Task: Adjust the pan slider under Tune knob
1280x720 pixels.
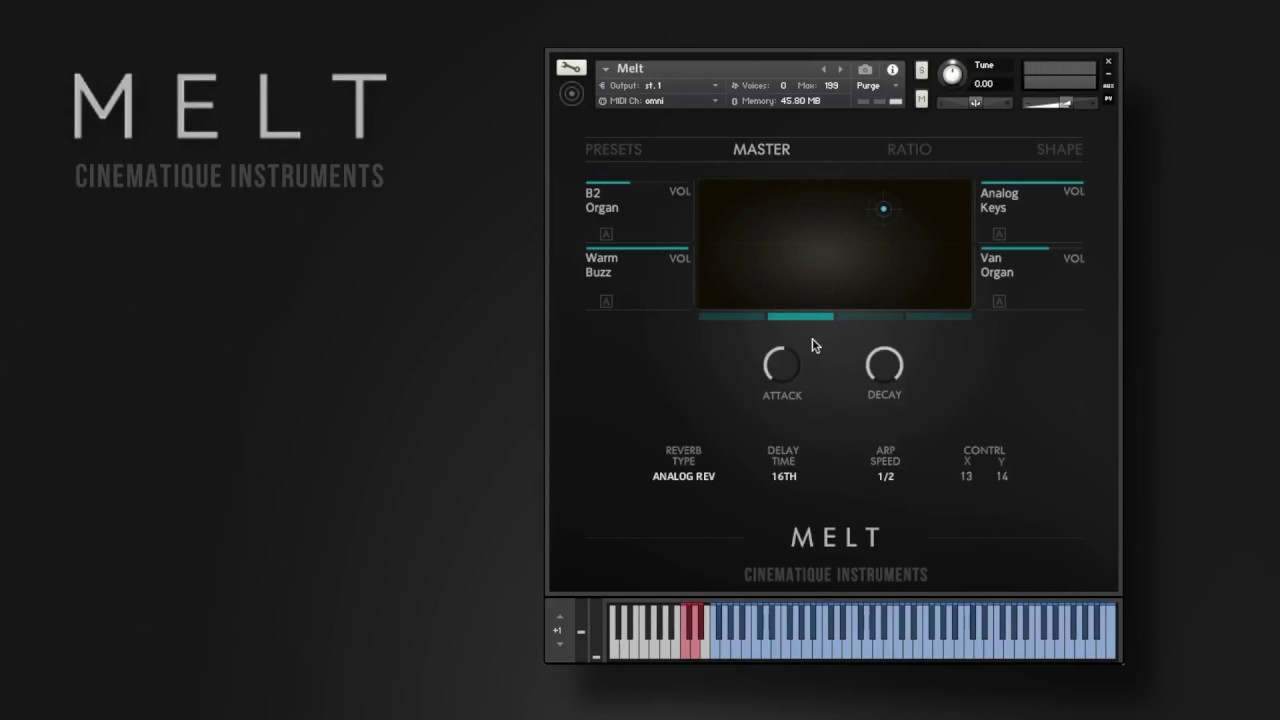Action: point(975,102)
